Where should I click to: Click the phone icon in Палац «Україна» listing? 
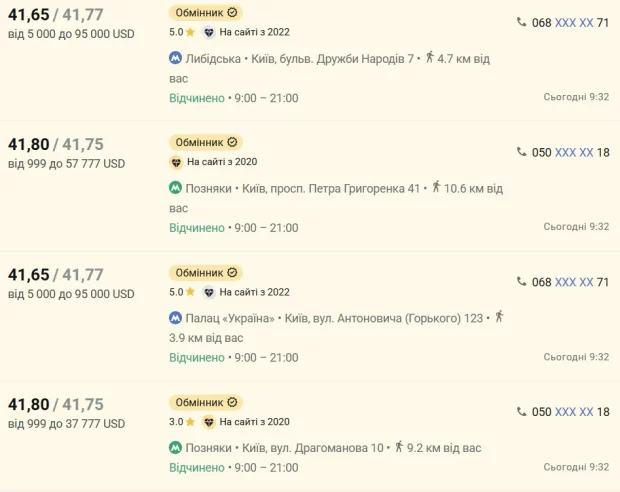tap(521, 282)
